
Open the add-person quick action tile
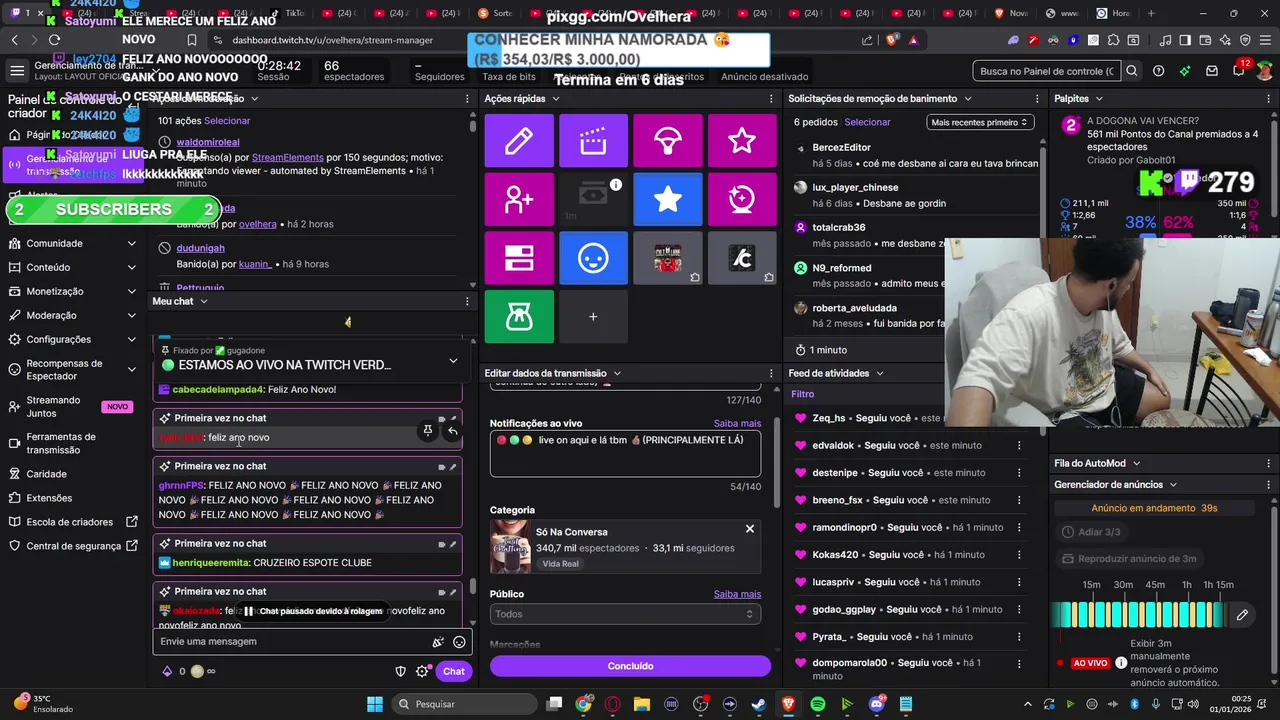519,199
